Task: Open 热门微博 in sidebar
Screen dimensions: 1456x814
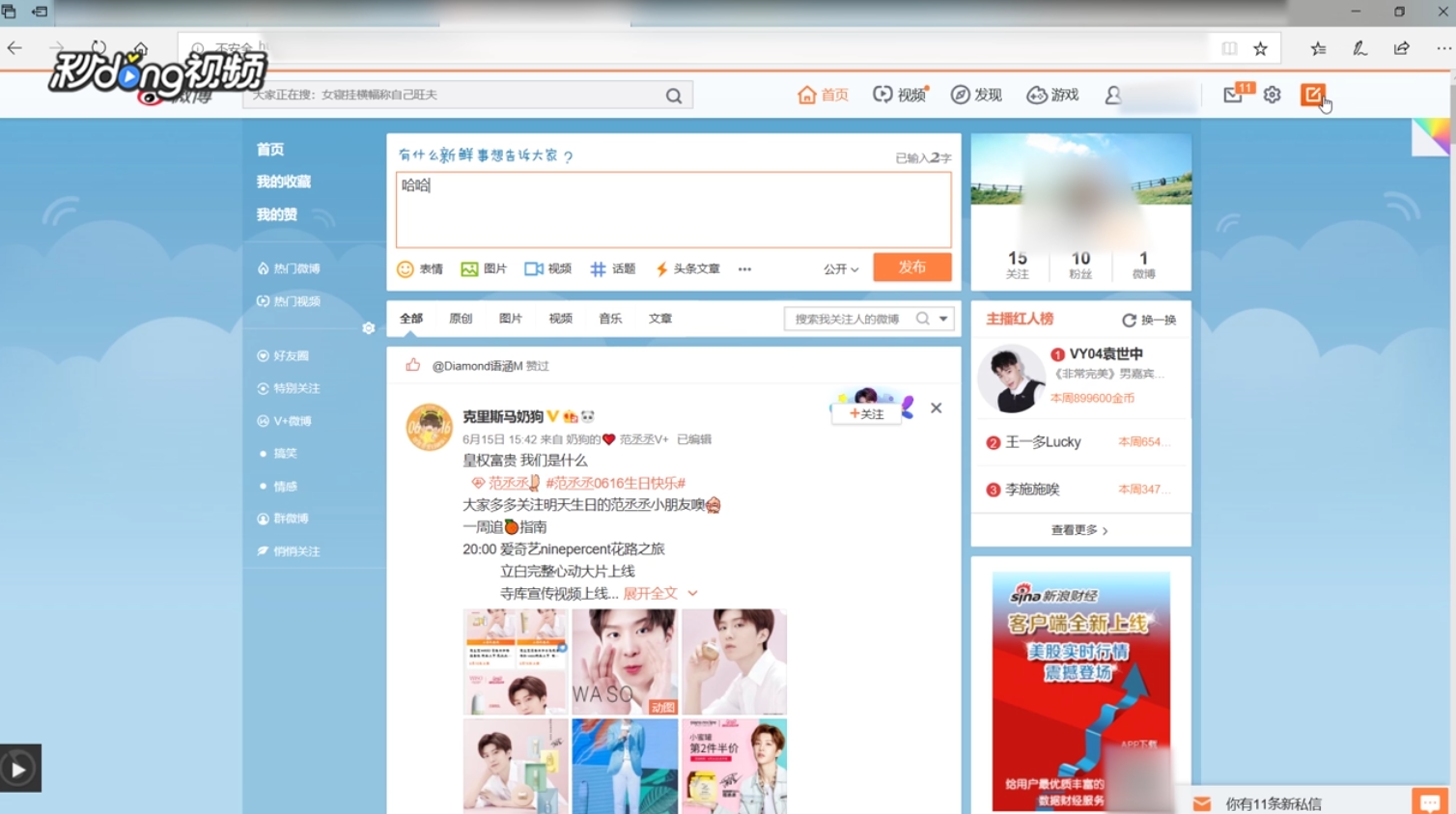Action: click(289, 268)
